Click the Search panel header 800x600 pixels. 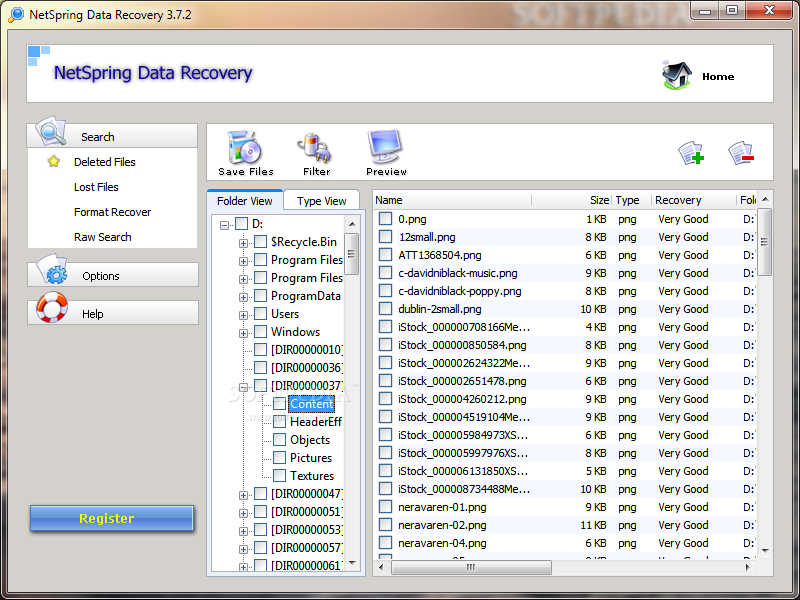pos(112,136)
